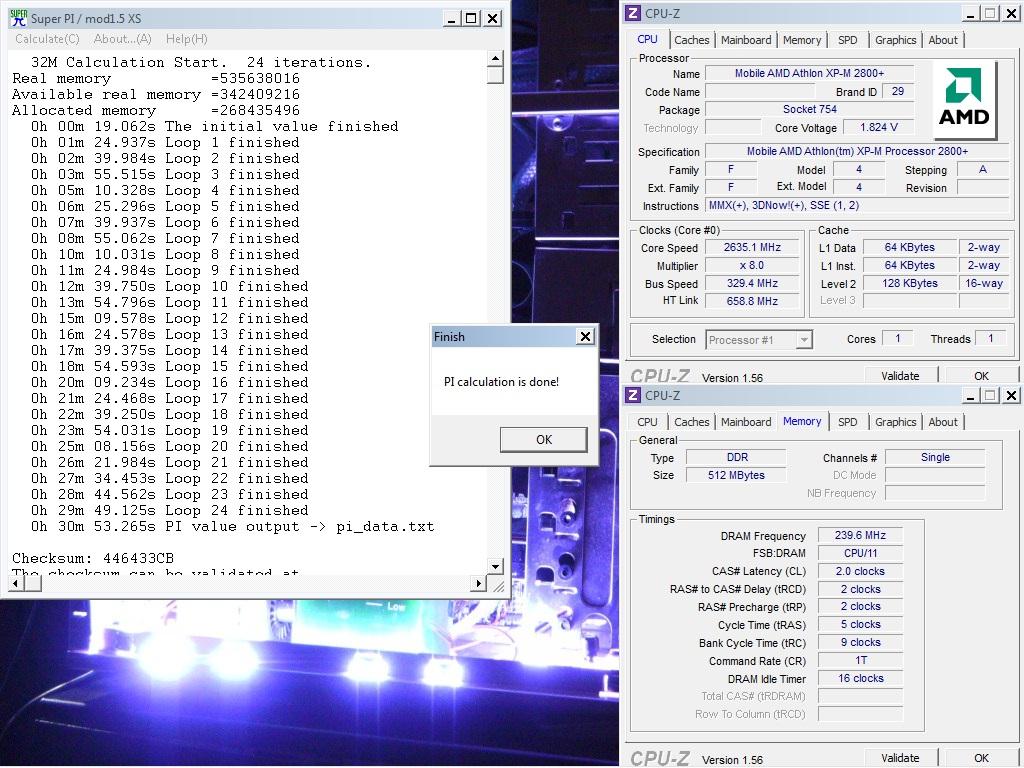The width and height of the screenshot is (1024, 768).
Task: Click the Super PI app icon in title bar
Action: (x=18, y=18)
